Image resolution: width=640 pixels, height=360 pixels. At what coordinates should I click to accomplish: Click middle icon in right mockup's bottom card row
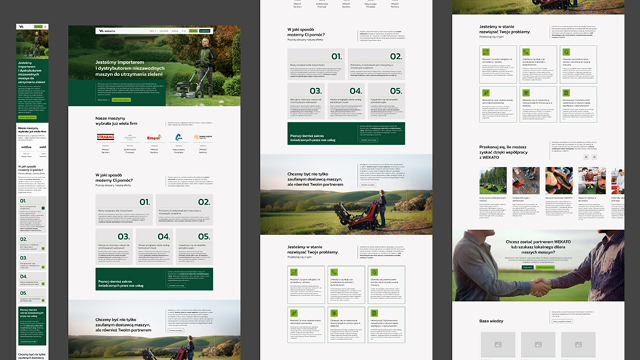tap(526, 93)
